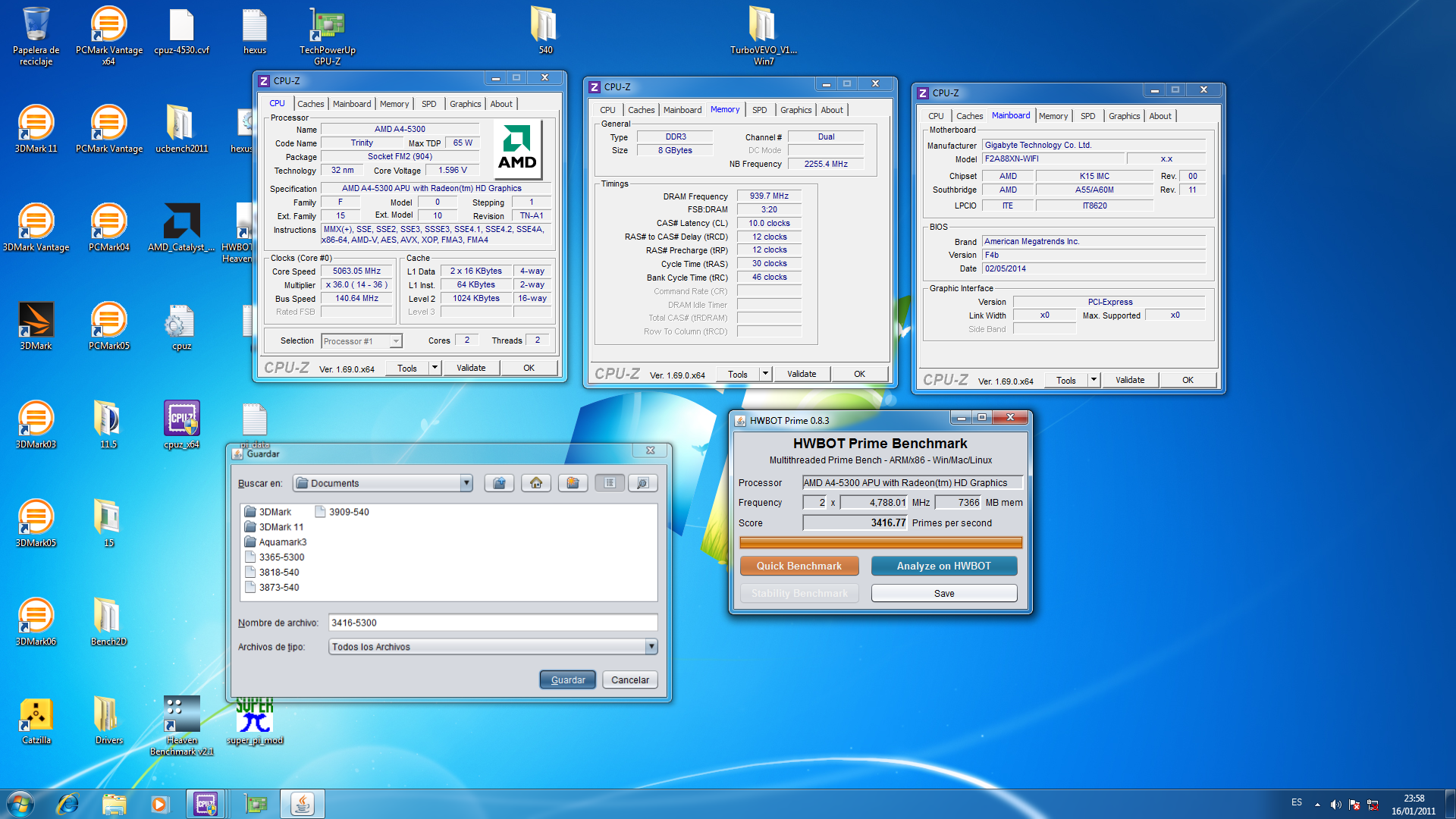This screenshot has width=1456, height=819.
Task: Open volume control in system tray
Action: [x=1335, y=805]
